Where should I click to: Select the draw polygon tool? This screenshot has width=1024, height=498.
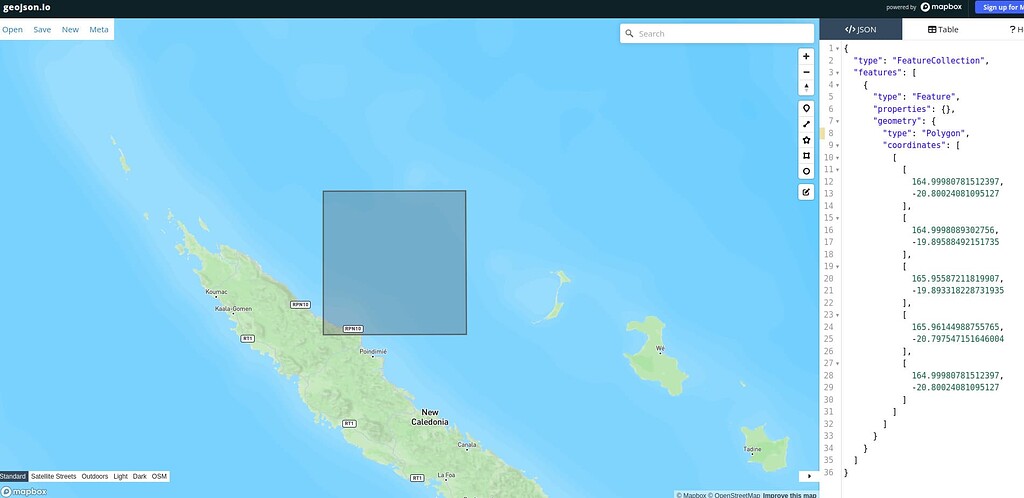806,140
